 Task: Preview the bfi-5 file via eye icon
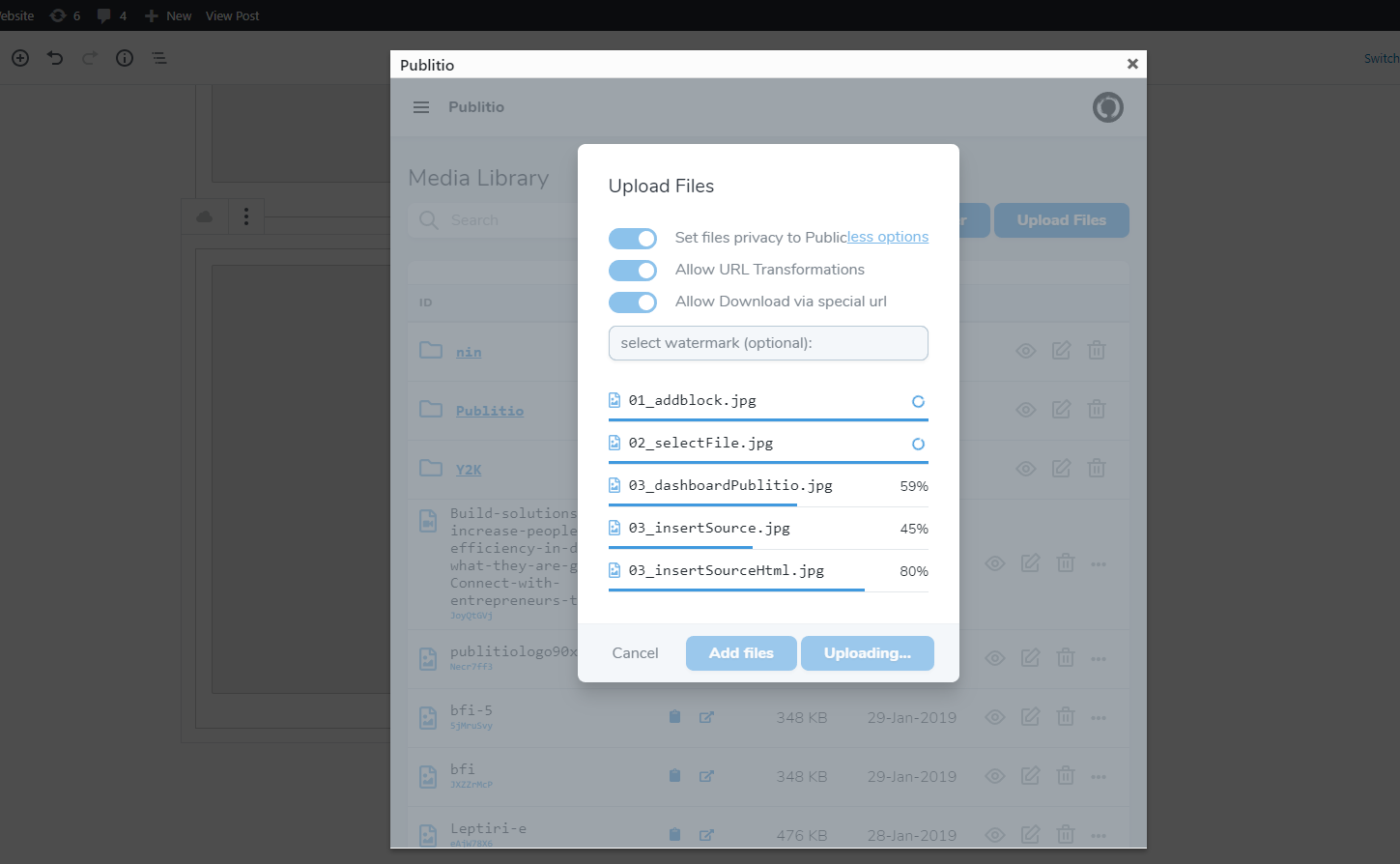[x=995, y=717]
